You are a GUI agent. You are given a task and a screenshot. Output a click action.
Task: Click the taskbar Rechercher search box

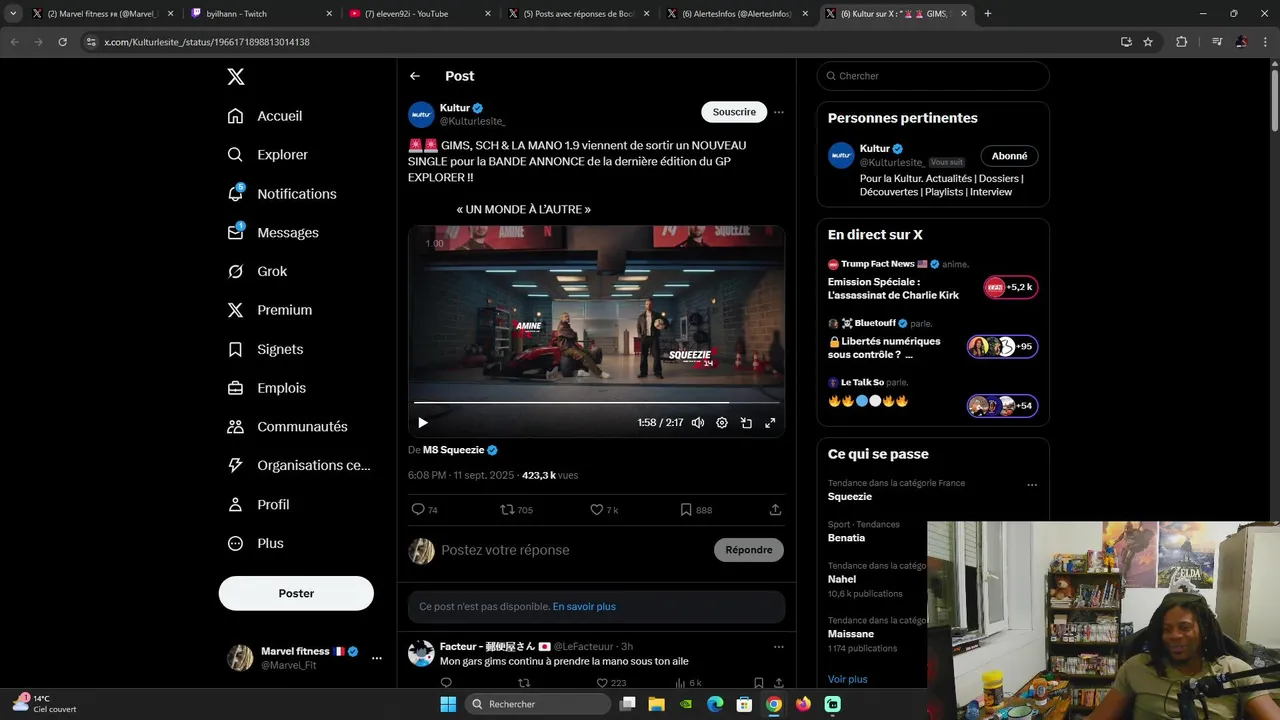point(539,704)
